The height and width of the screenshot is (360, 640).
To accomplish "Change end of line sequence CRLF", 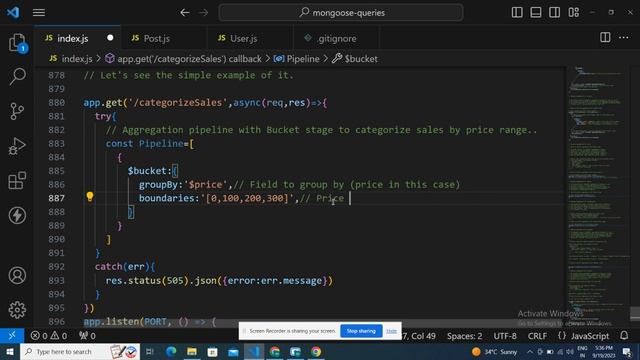I will (537, 336).
